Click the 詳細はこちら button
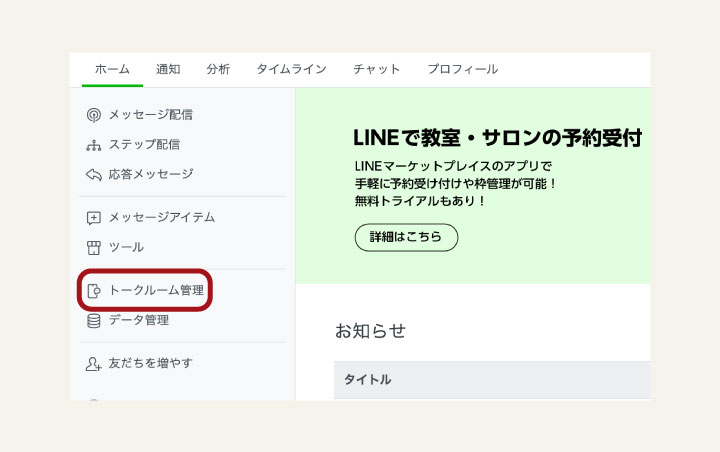 [406, 237]
